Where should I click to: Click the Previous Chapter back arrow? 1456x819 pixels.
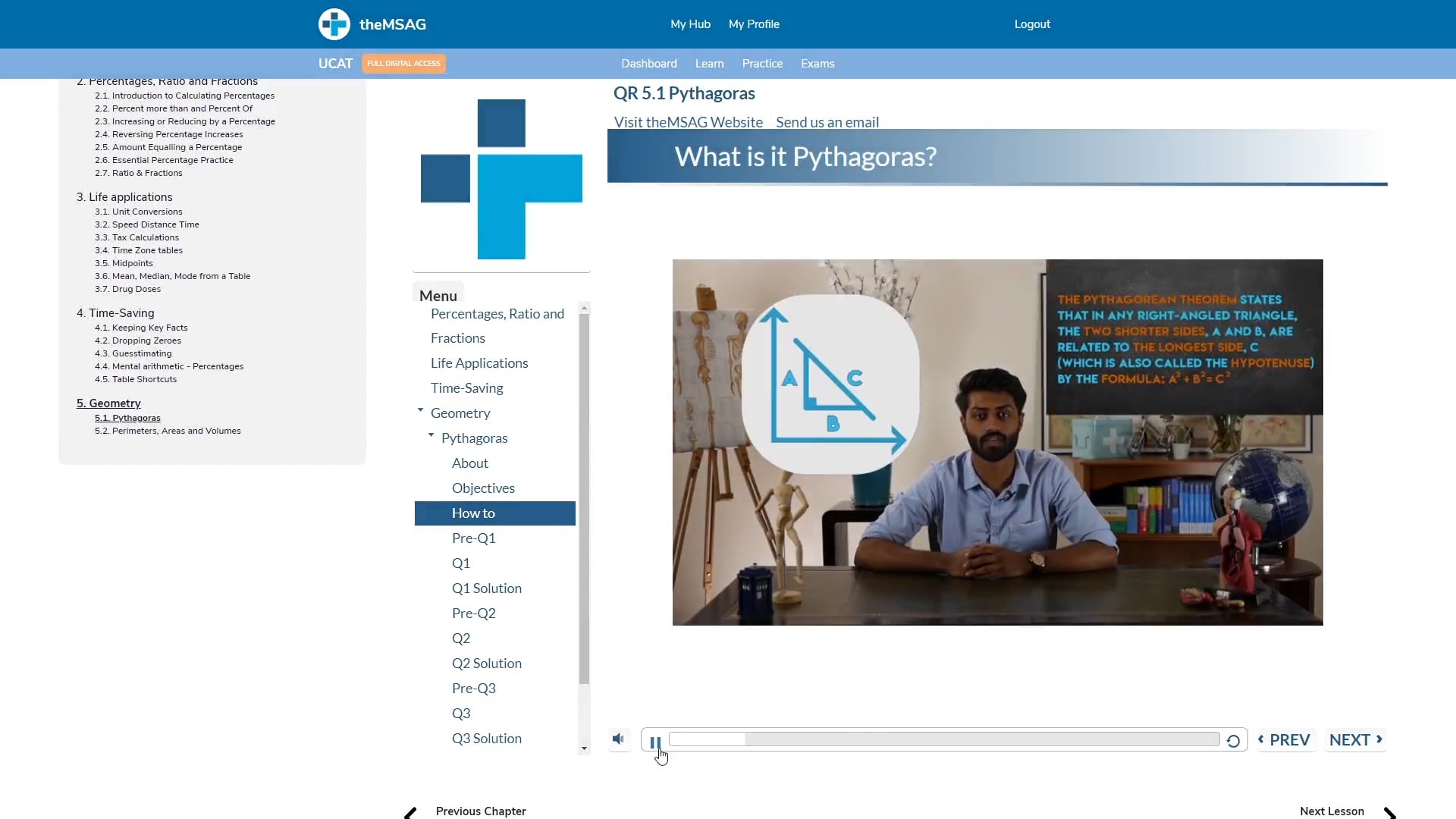(x=410, y=812)
